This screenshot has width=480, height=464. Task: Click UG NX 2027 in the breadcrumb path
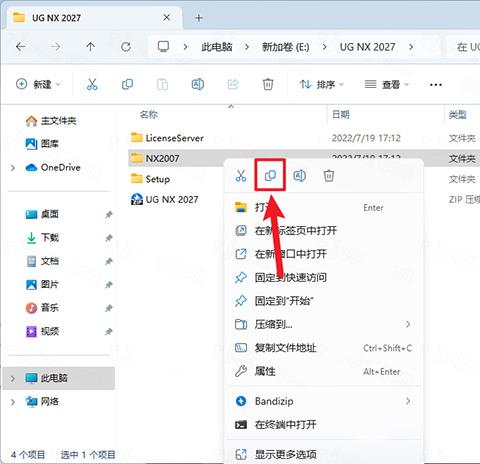tap(367, 47)
